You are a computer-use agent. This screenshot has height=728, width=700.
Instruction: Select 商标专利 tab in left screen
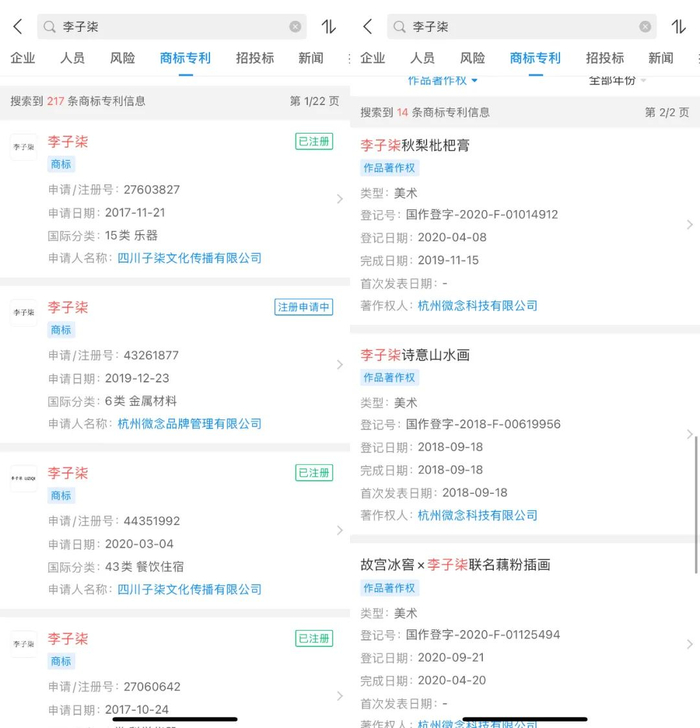185,58
